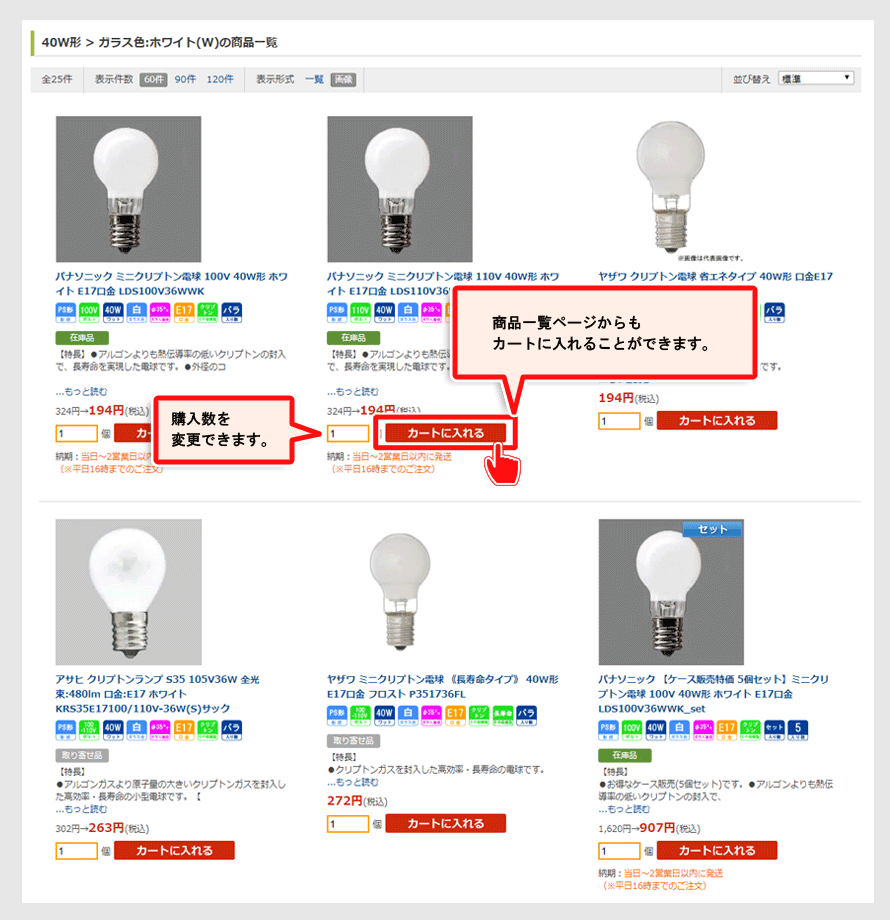Open Panasonic ケース販売特価 5個セット product link
Viewport: 890px width, 920px height.
(x=713, y=694)
